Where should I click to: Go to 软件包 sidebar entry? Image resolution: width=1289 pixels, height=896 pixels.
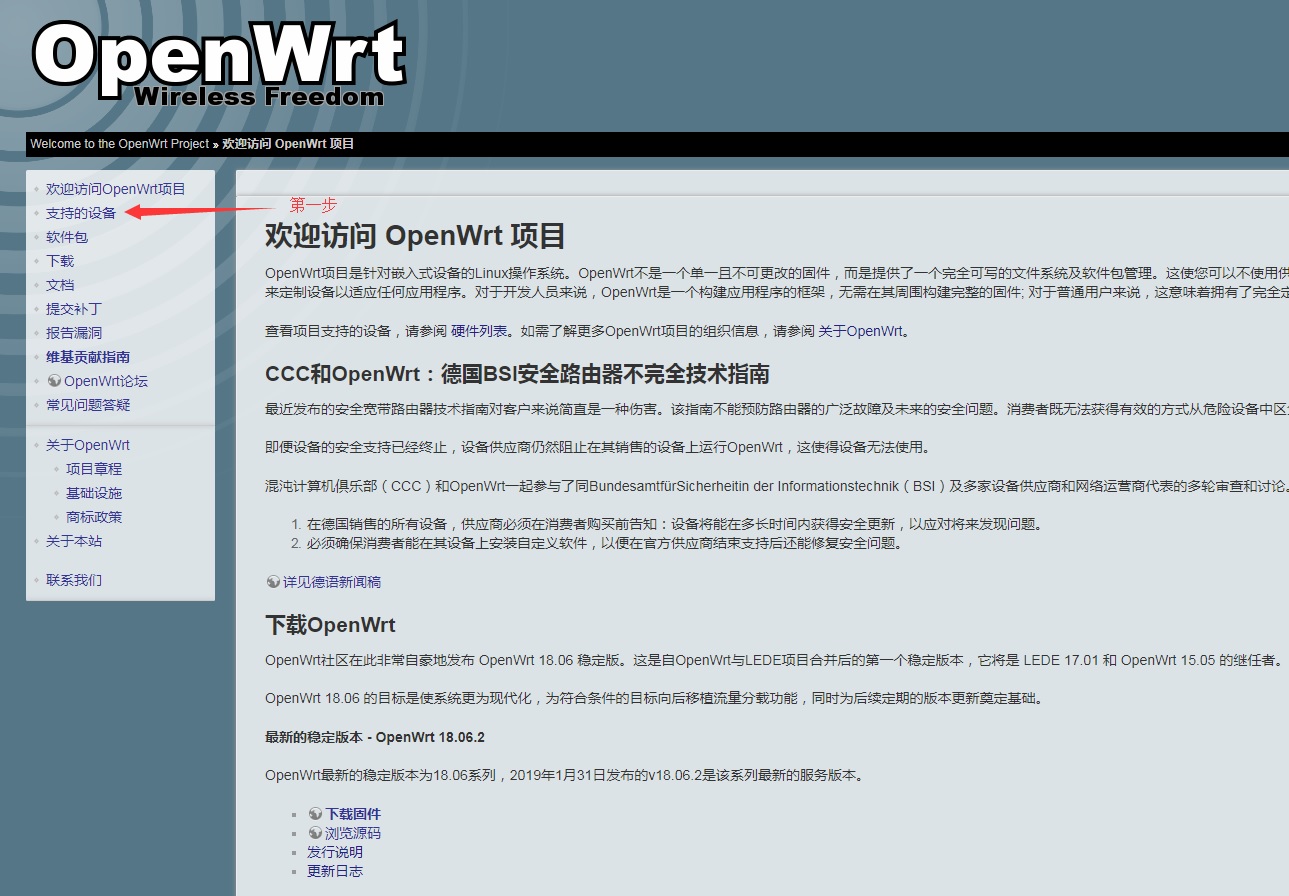pos(67,237)
